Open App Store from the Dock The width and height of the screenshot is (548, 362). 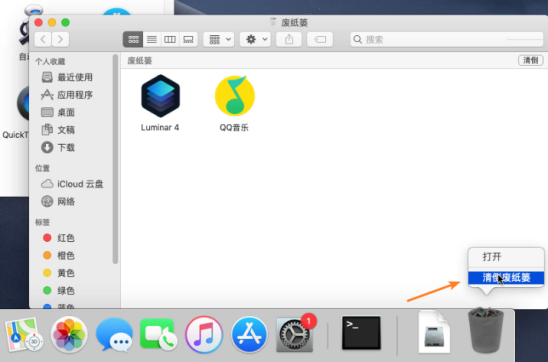click(x=249, y=334)
